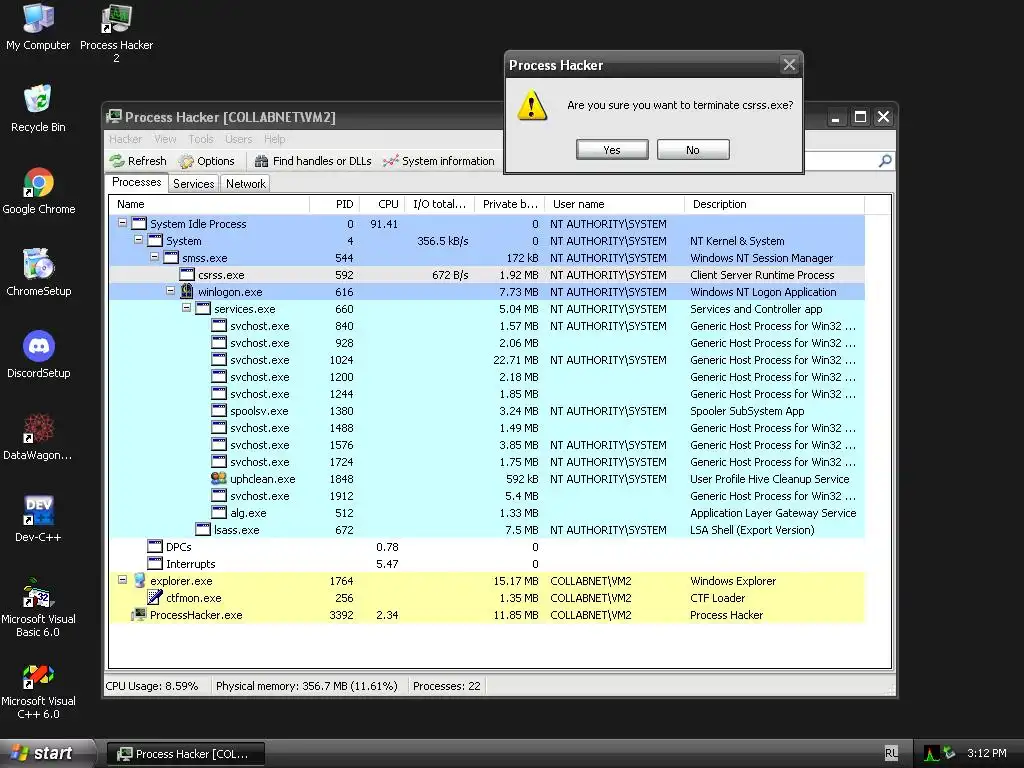
Task: Confirm termination with Yes button
Action: point(612,150)
